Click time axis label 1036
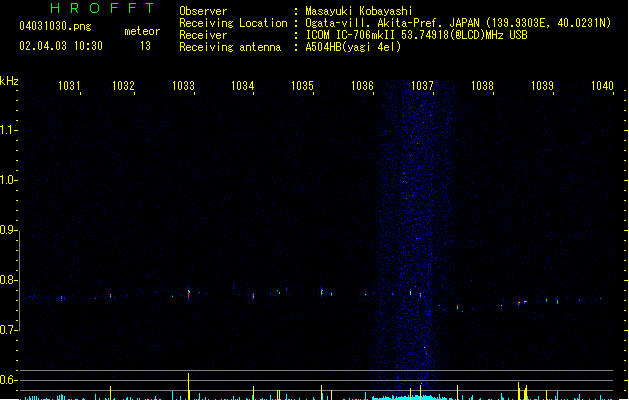 (363, 86)
